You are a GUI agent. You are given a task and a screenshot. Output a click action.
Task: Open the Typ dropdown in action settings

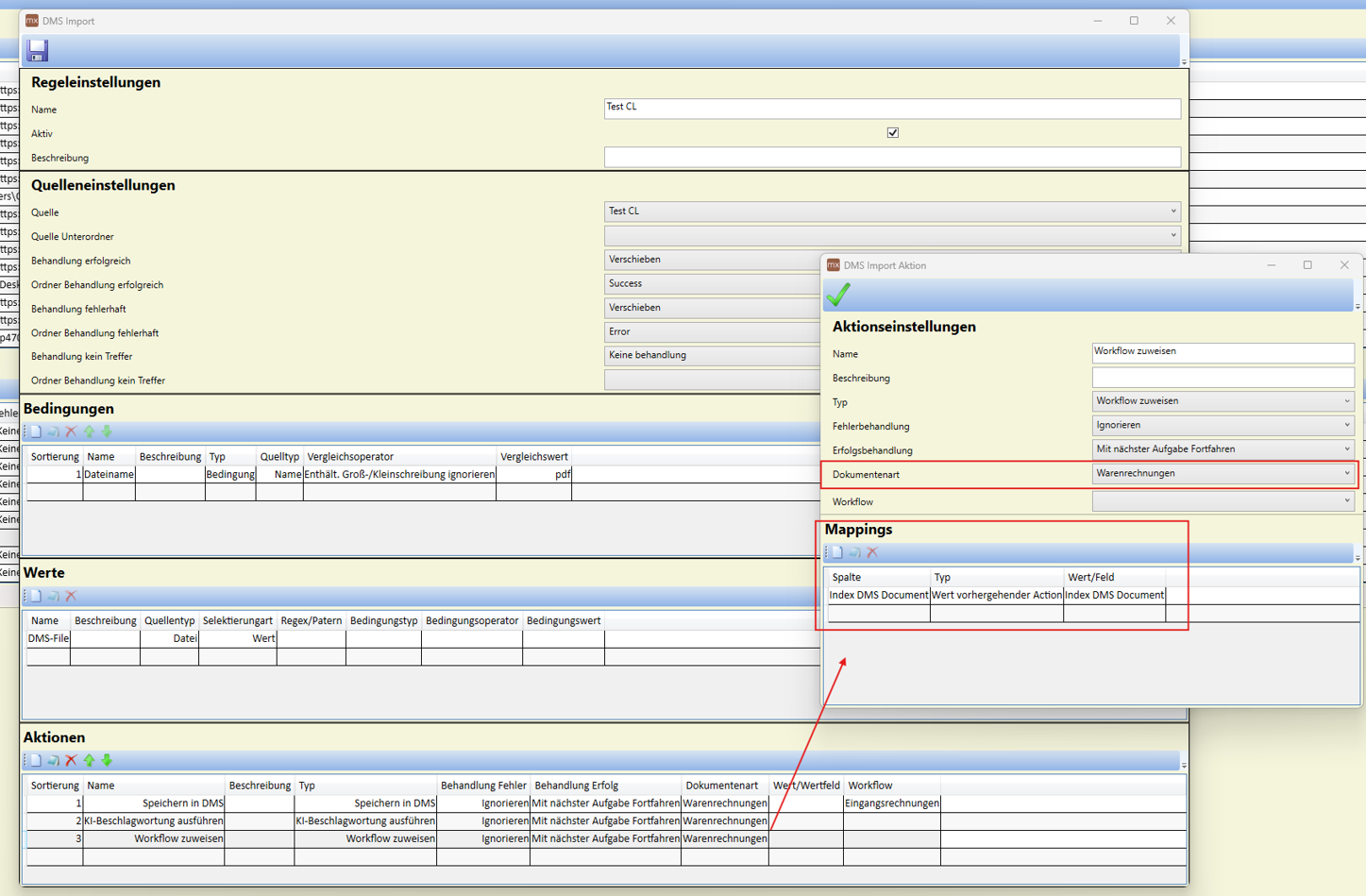1223,401
